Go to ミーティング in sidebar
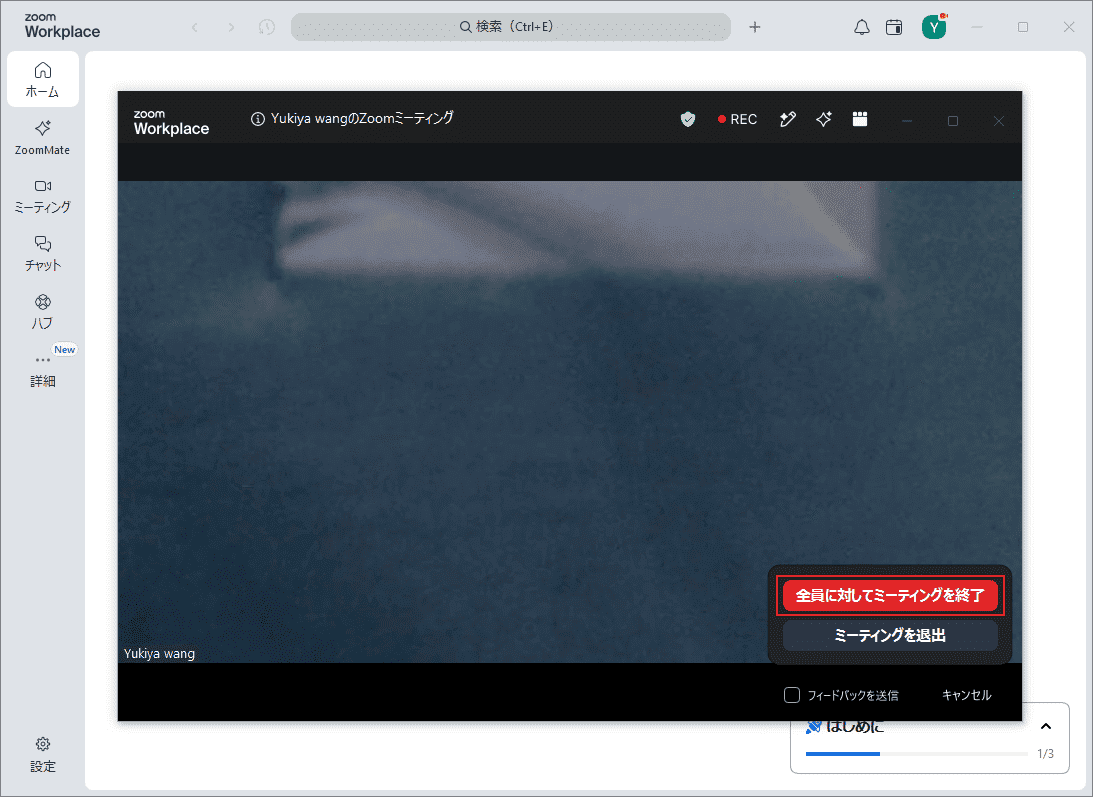This screenshot has height=797, width=1093. (x=43, y=195)
